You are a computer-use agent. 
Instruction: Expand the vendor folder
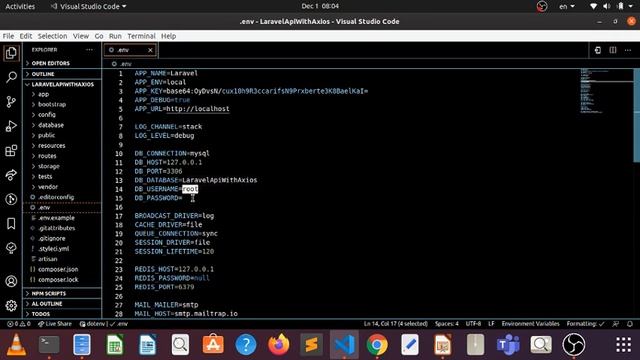(x=62, y=187)
